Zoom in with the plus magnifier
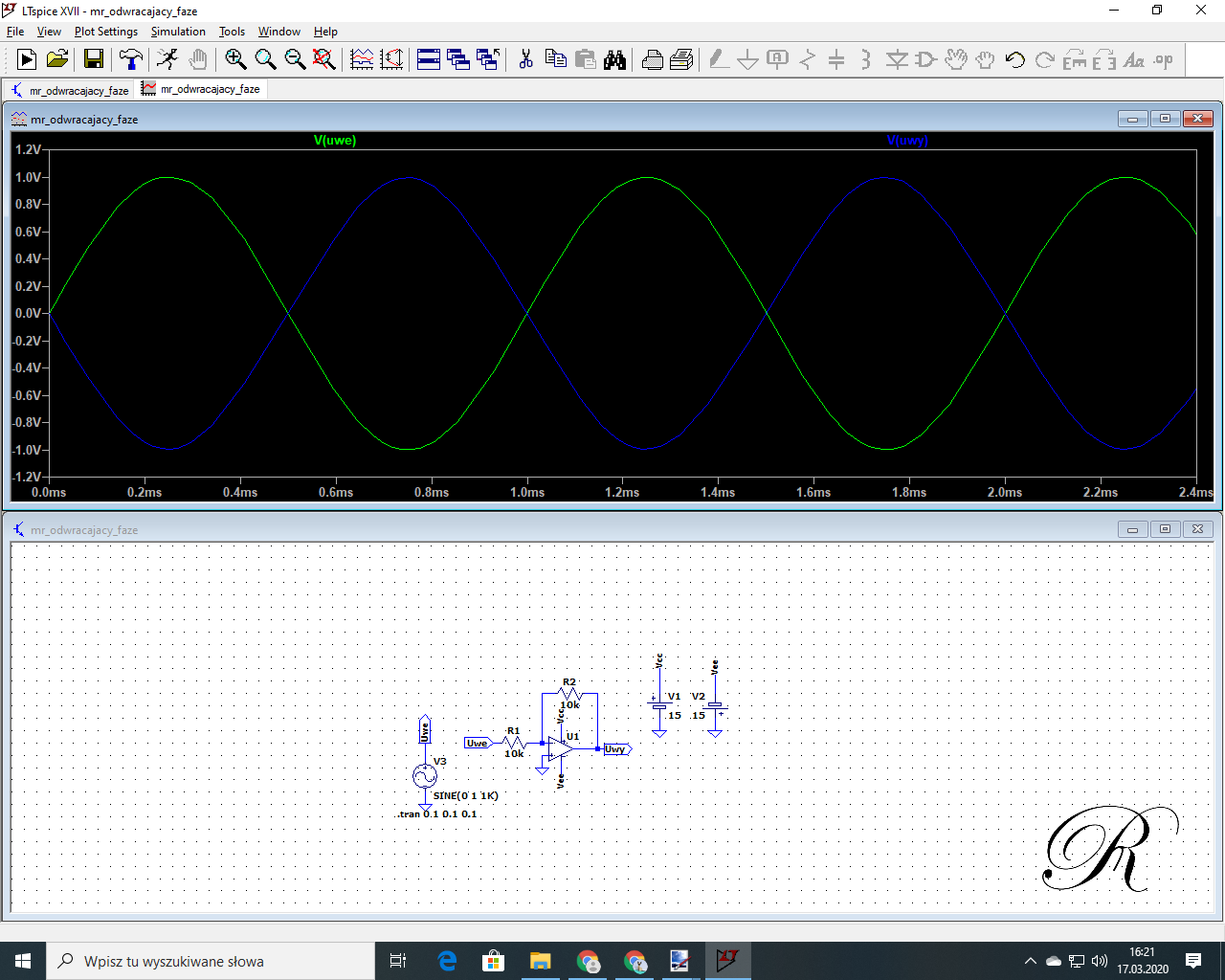The width and height of the screenshot is (1225, 980). 235,59
